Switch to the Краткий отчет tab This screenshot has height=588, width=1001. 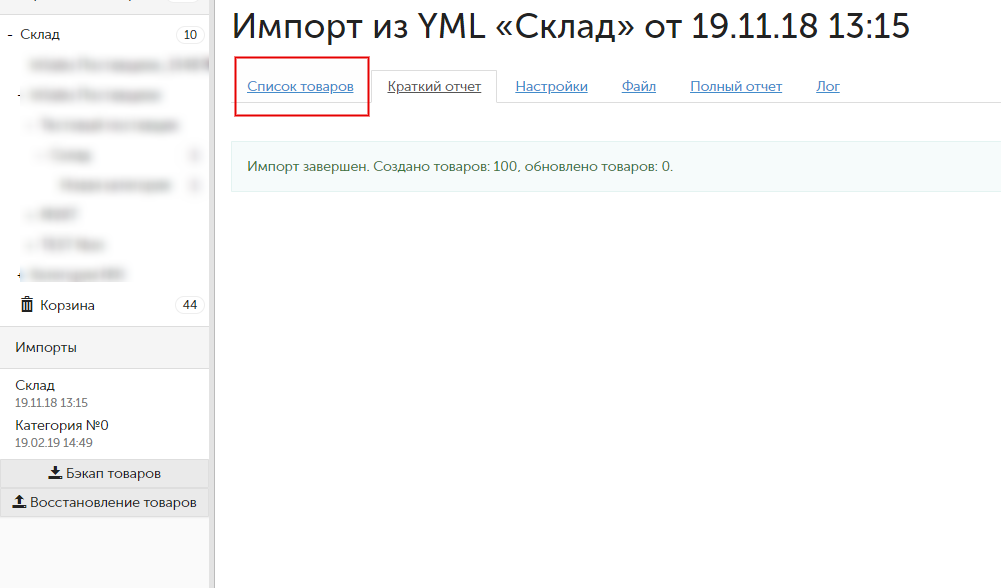click(434, 87)
